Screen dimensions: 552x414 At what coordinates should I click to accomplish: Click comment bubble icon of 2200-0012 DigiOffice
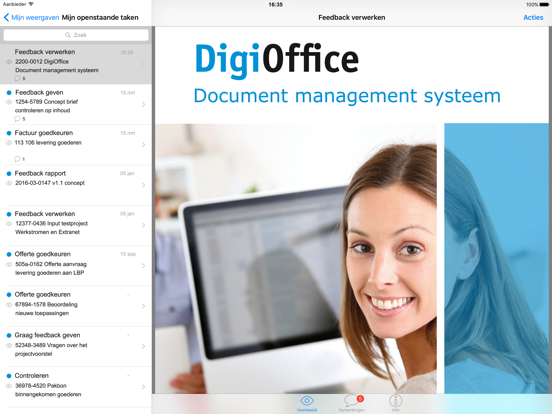(17, 79)
